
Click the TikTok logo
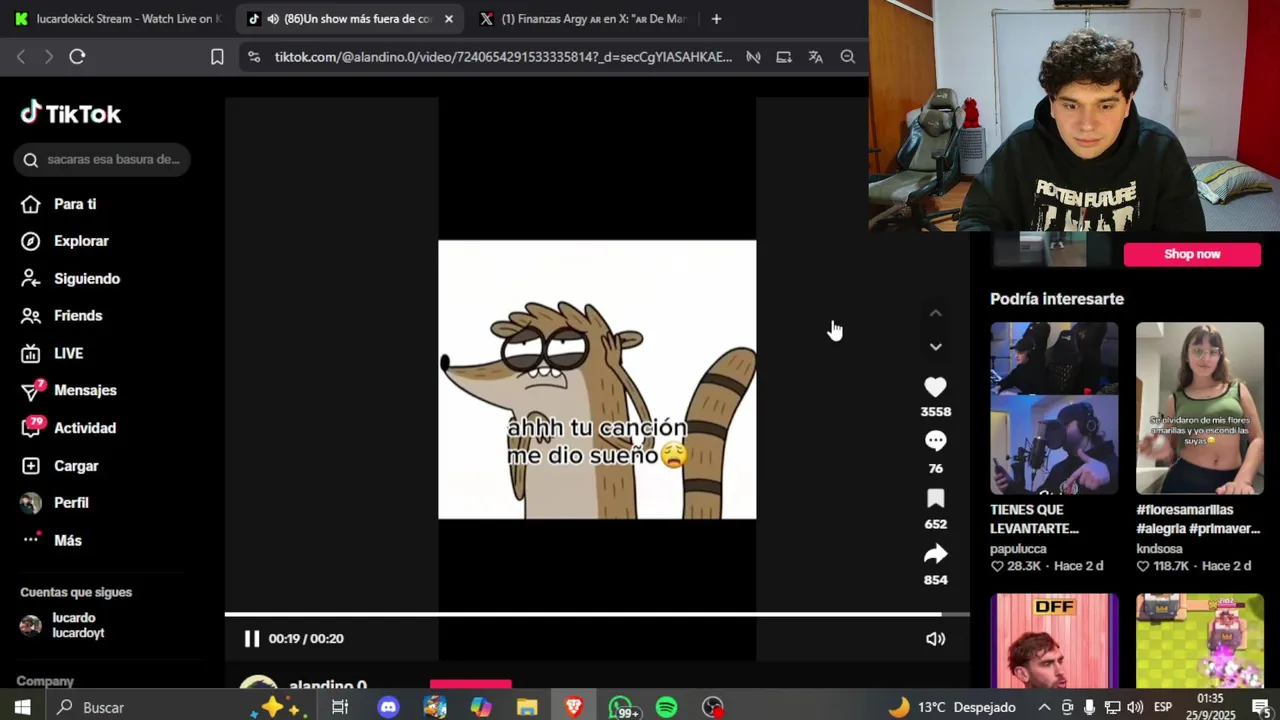tap(70, 113)
